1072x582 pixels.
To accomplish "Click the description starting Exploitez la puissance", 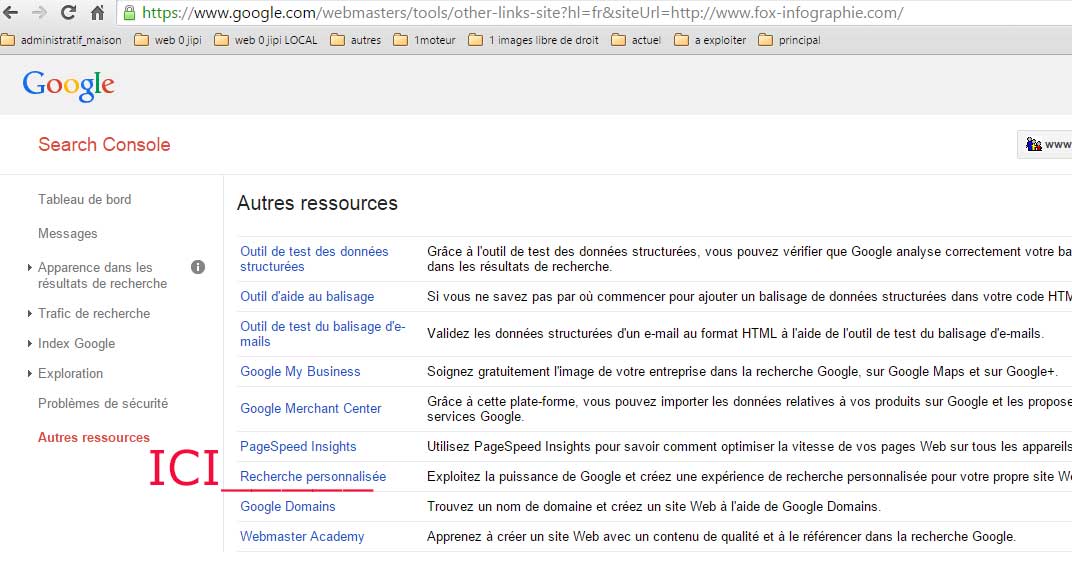I will coord(749,477).
